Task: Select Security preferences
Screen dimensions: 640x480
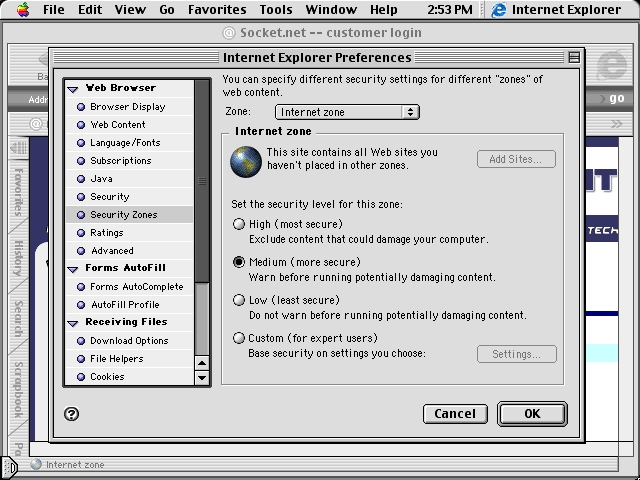Action: (x=129, y=197)
